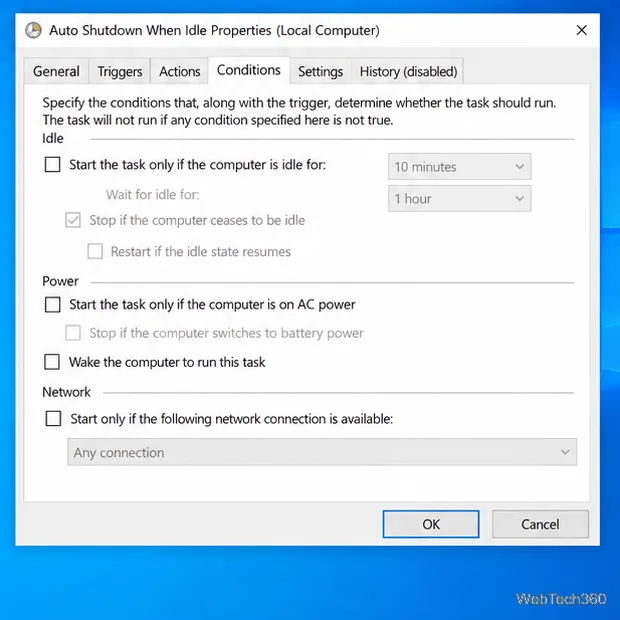Click the 'Network' section heading

coord(66,392)
